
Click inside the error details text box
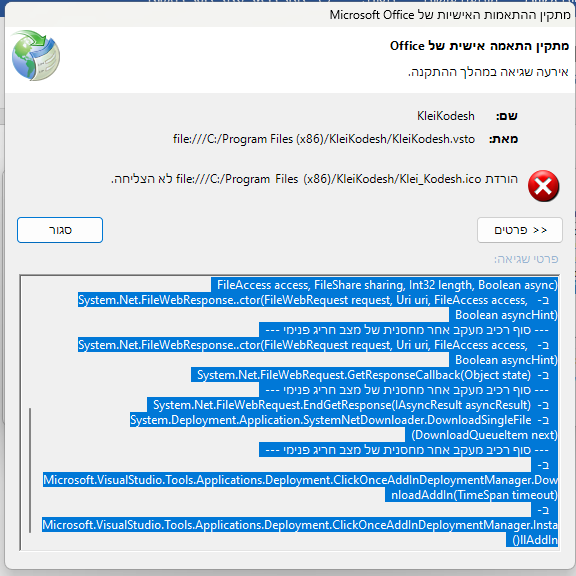[x=290, y=413]
